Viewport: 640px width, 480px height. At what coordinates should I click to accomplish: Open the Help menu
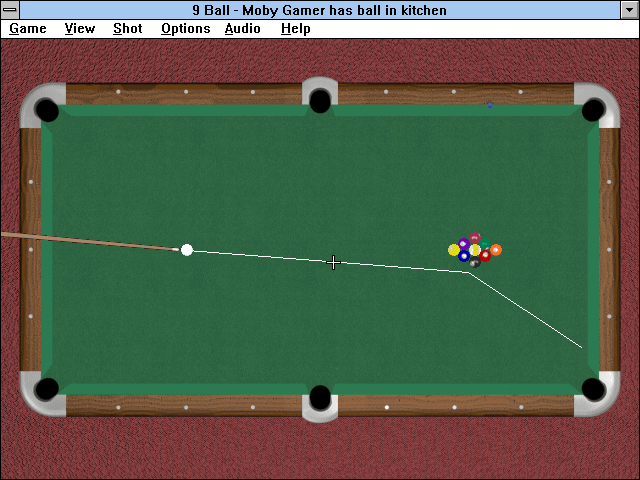[296, 29]
